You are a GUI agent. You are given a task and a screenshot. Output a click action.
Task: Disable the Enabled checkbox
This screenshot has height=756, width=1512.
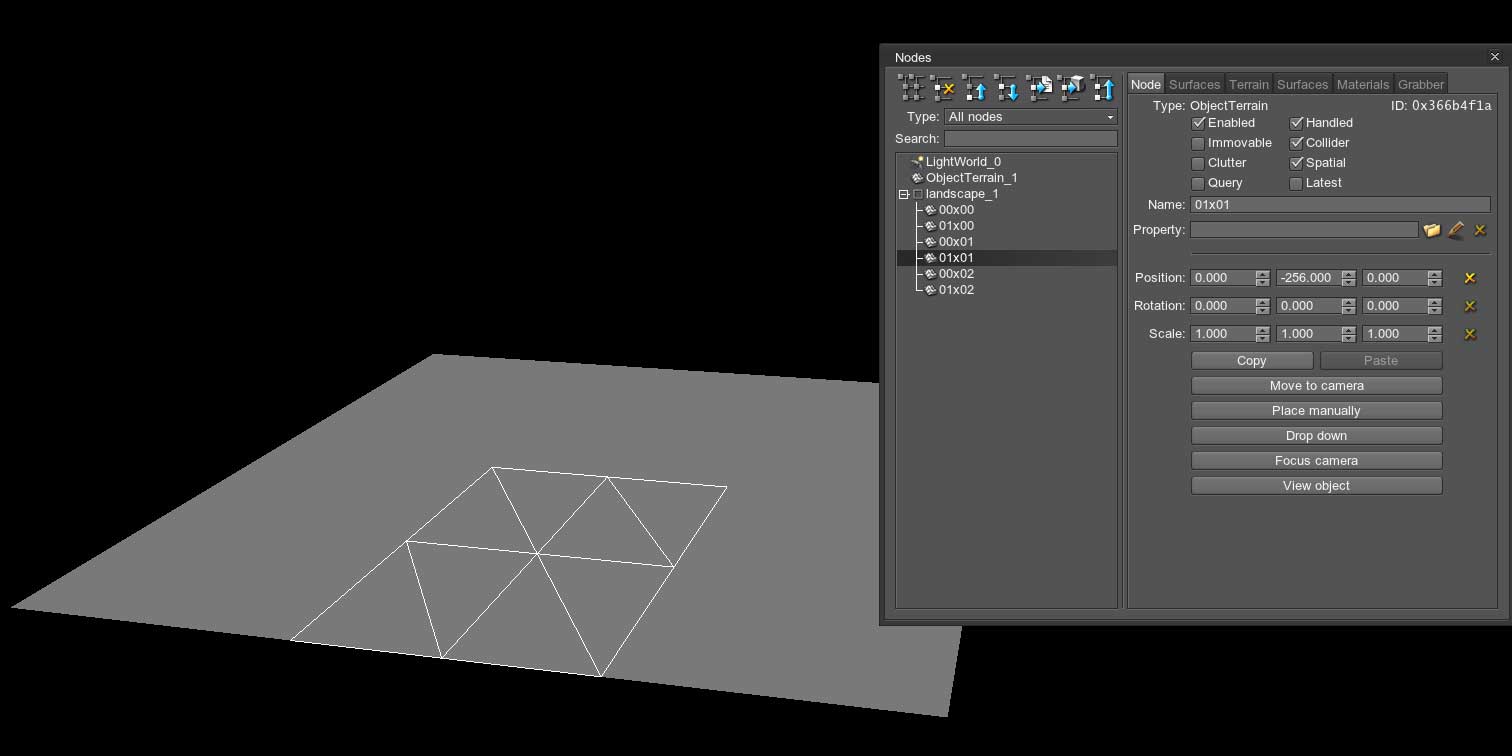point(1198,123)
